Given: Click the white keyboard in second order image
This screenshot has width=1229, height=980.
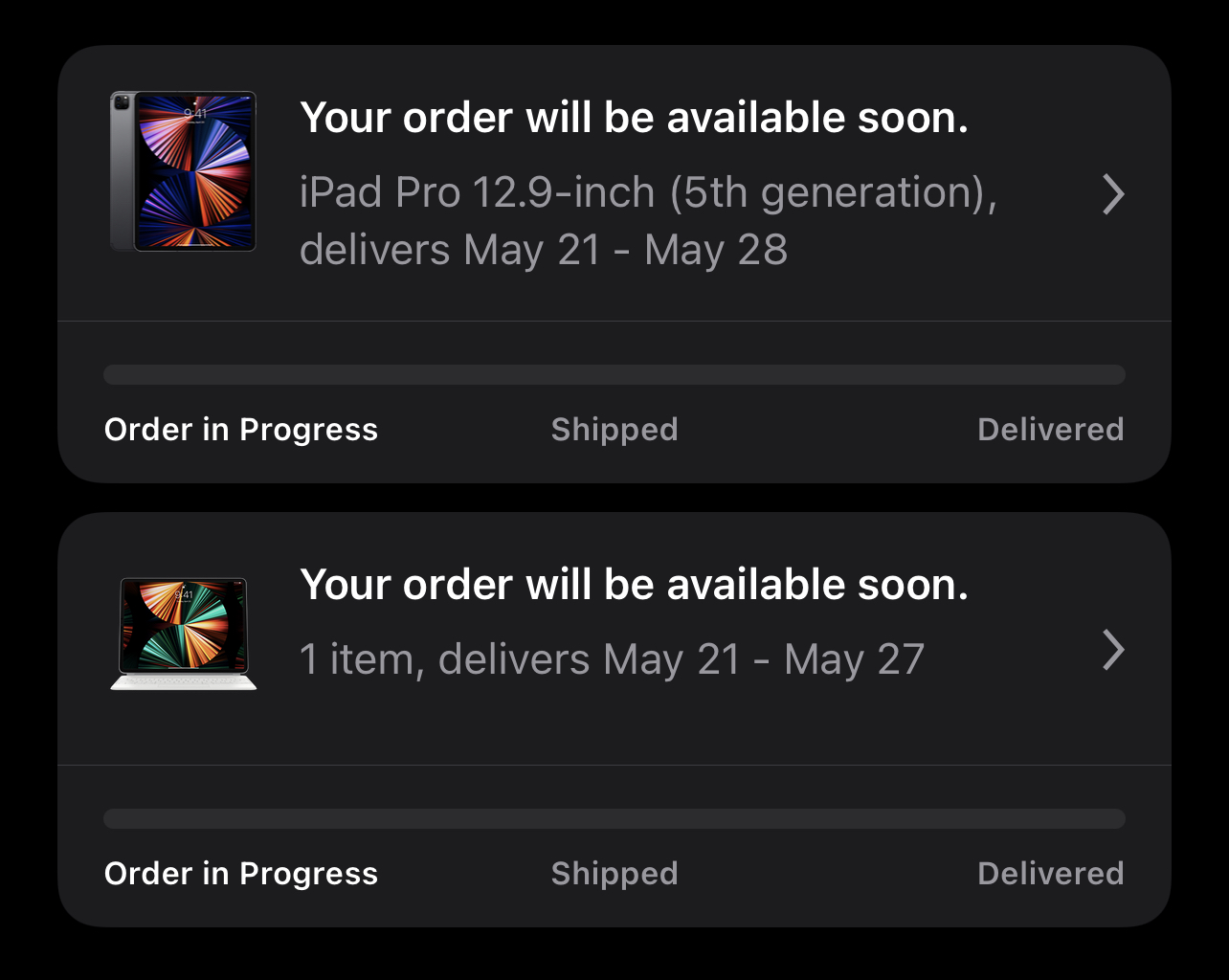Looking at the screenshot, I should [x=184, y=681].
